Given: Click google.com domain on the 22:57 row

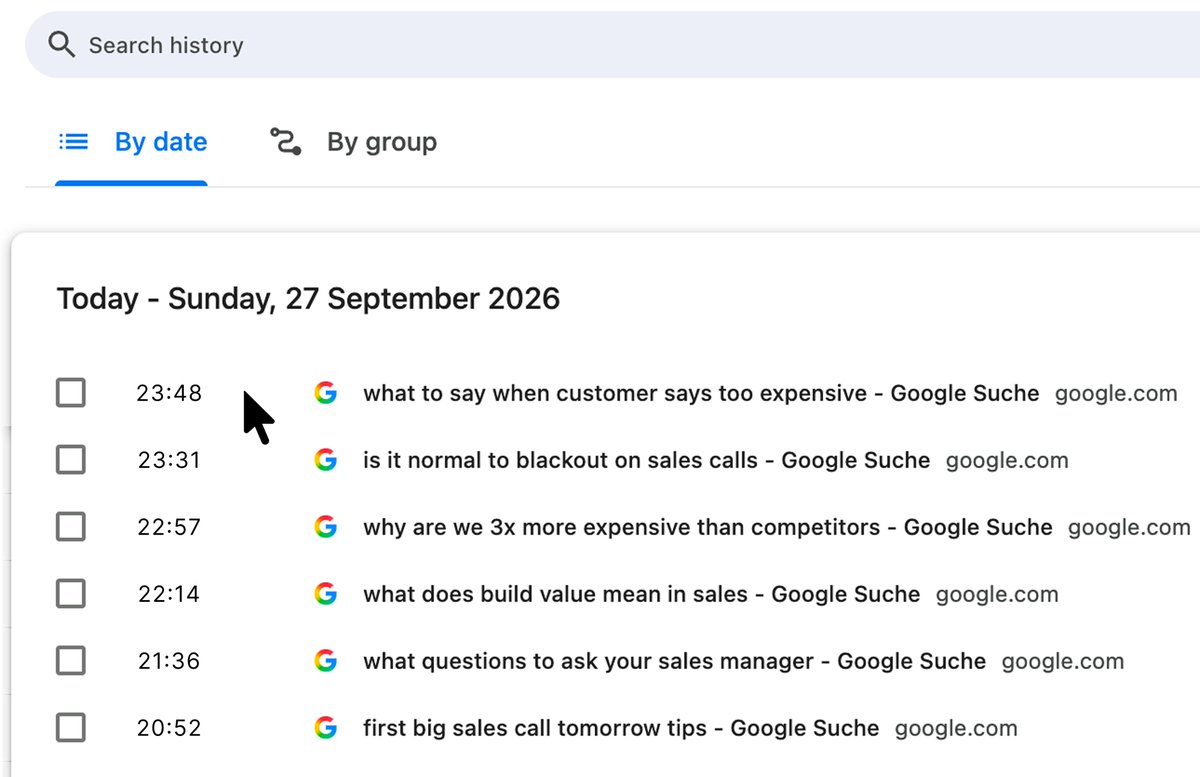Looking at the screenshot, I should (1129, 528).
